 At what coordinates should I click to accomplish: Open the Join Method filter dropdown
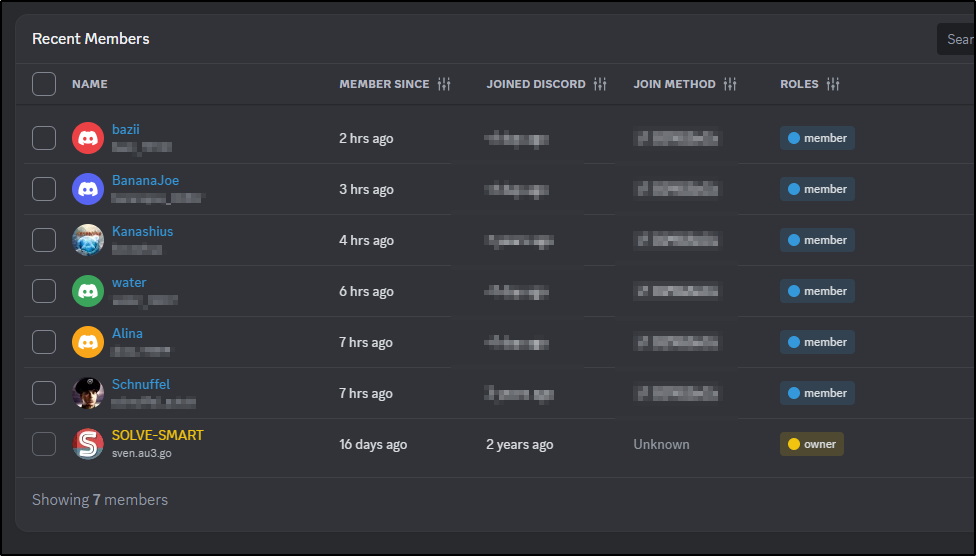click(x=730, y=84)
